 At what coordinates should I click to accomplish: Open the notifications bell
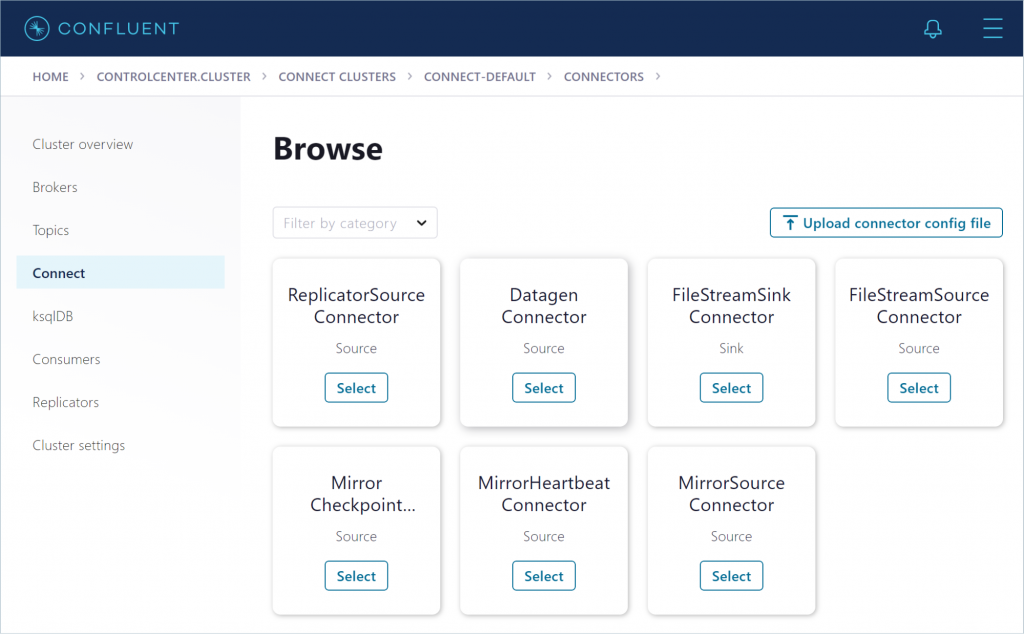[x=932, y=29]
